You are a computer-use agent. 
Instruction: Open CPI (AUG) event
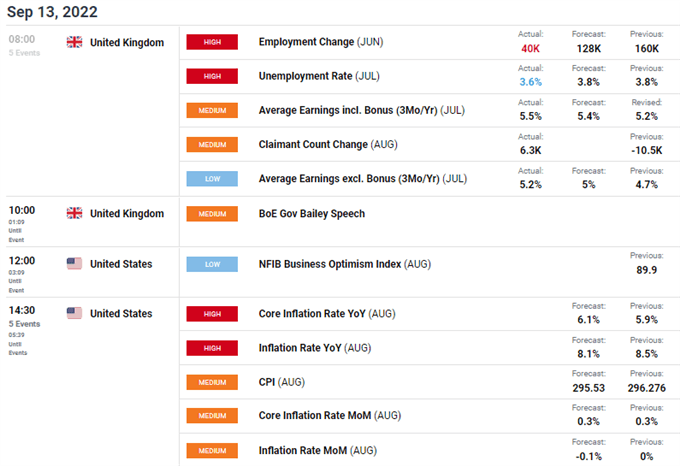282,382
